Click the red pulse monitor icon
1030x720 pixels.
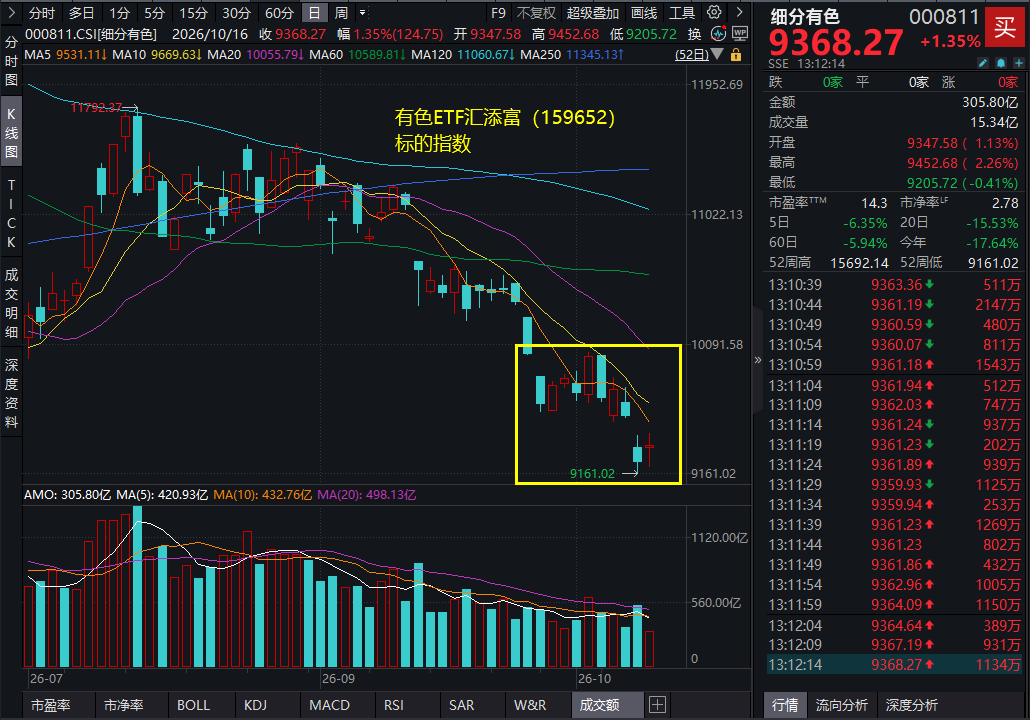[719, 34]
